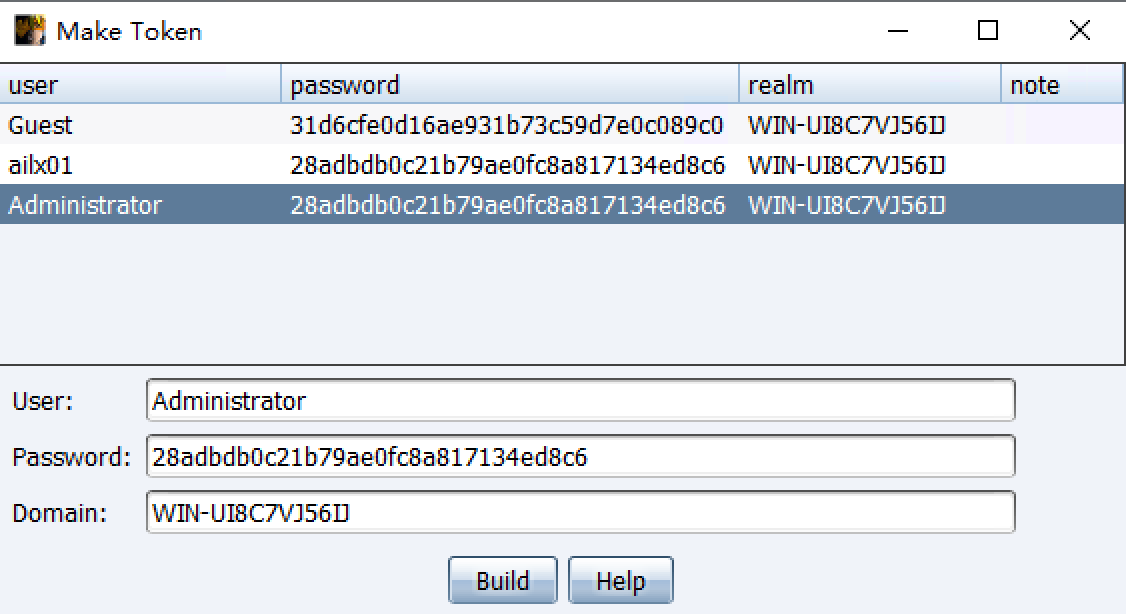
Task: Click the Make Token window icon
Action: (29, 31)
